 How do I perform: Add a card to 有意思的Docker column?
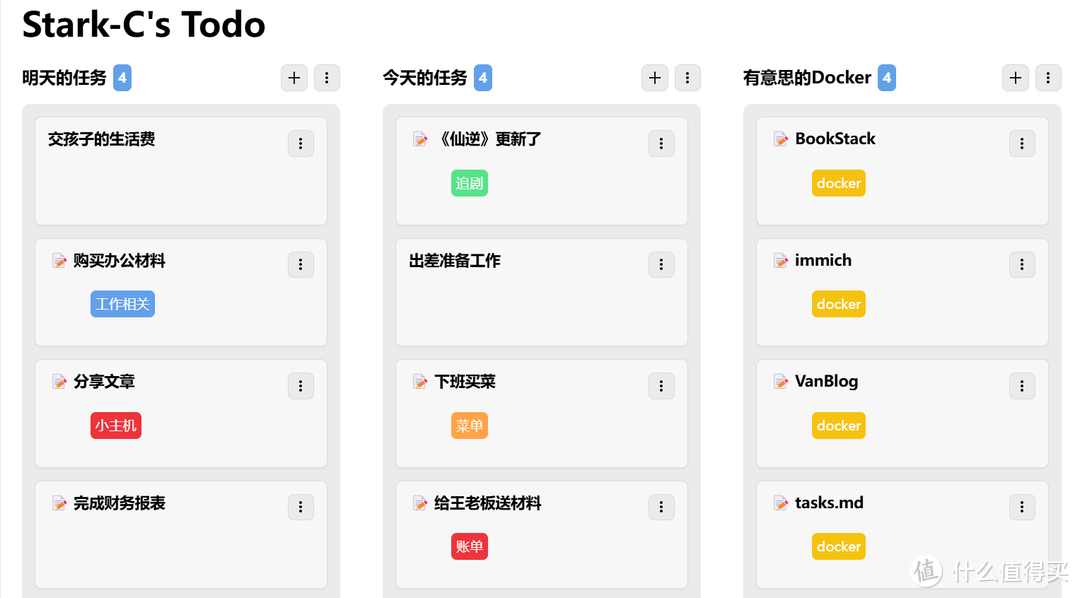1015,78
